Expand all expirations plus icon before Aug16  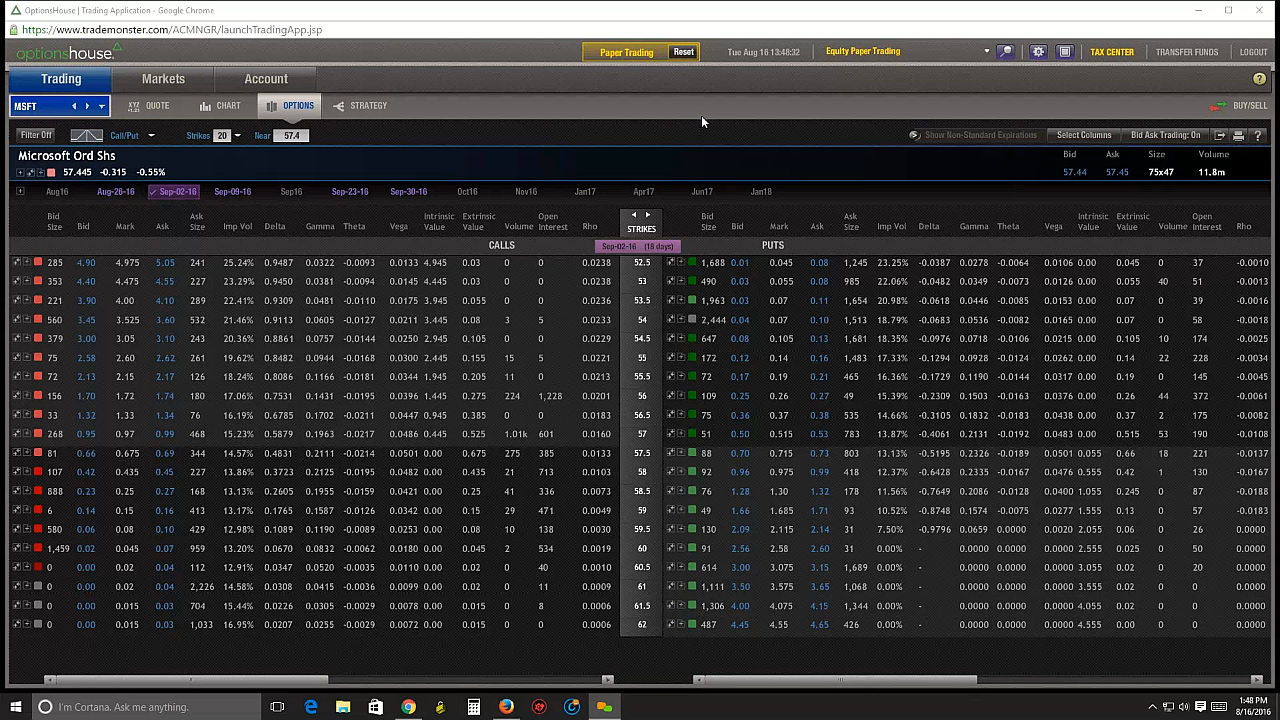pos(20,192)
